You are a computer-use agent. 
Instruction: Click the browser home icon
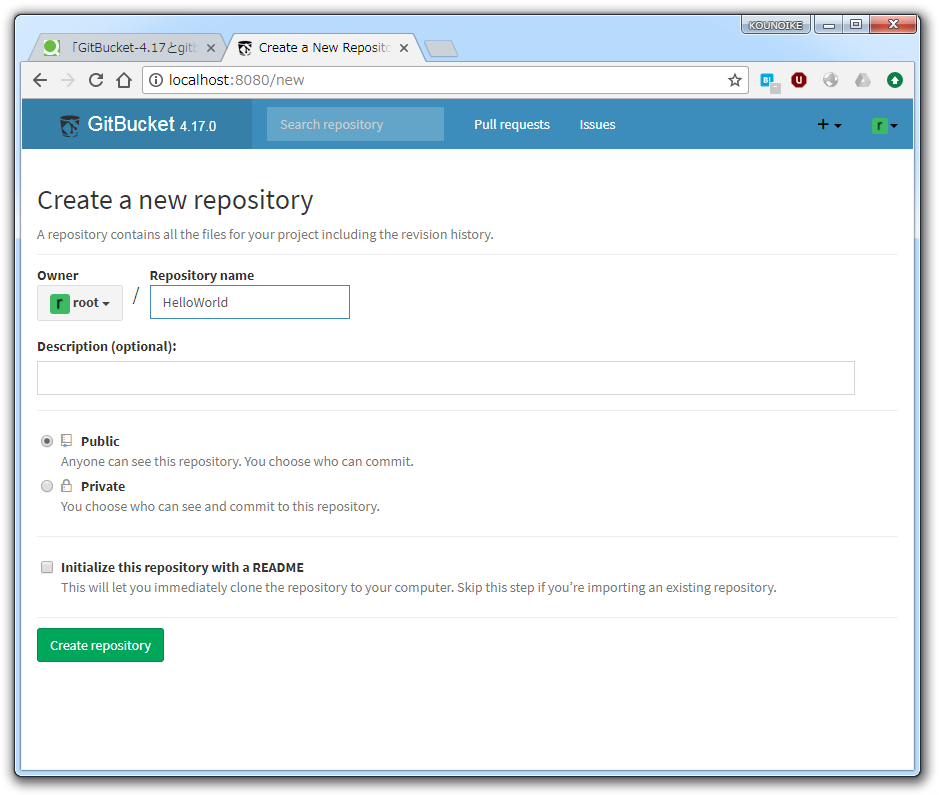pos(123,80)
